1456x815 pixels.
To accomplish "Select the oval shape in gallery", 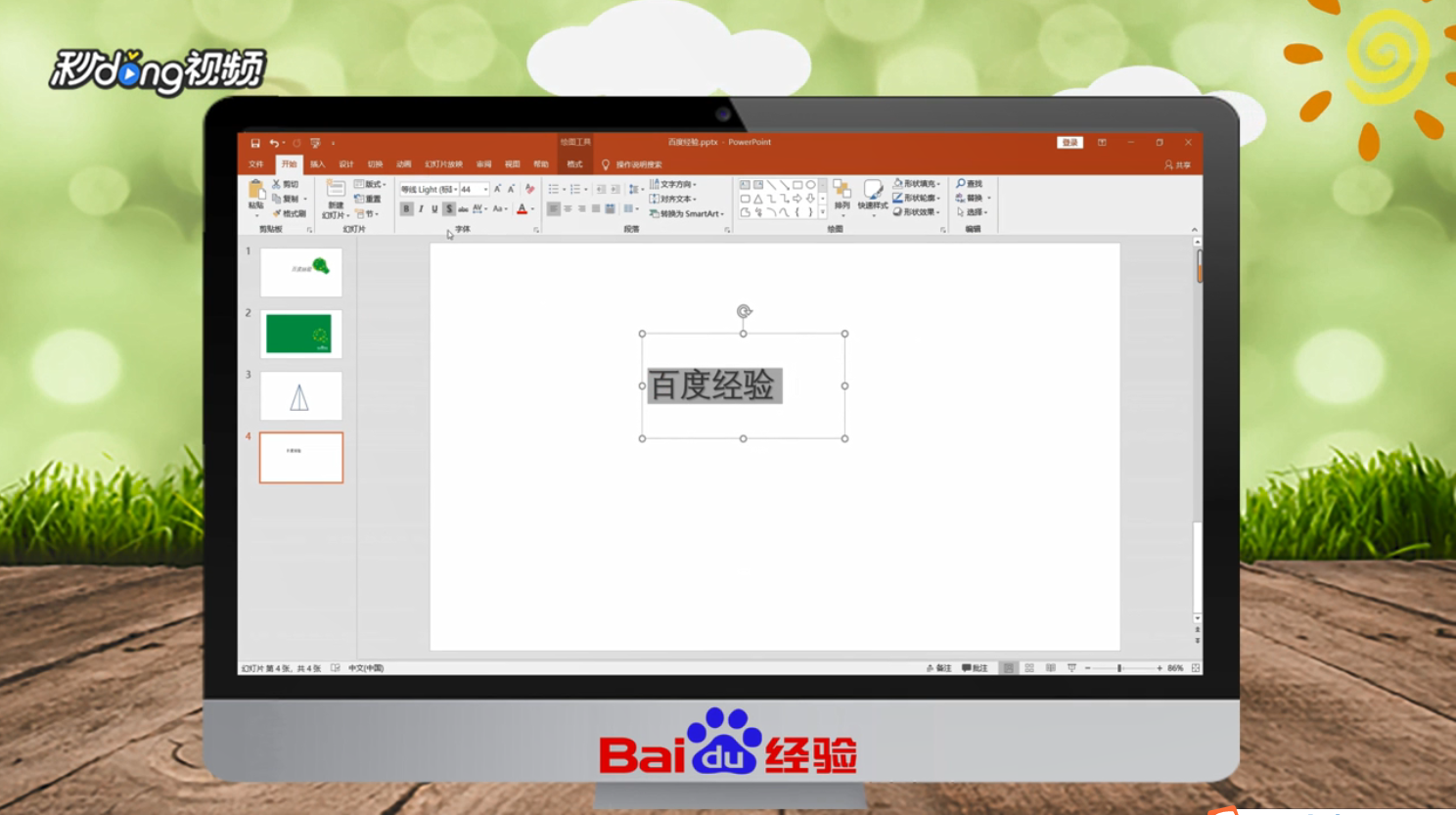I will tap(810, 185).
